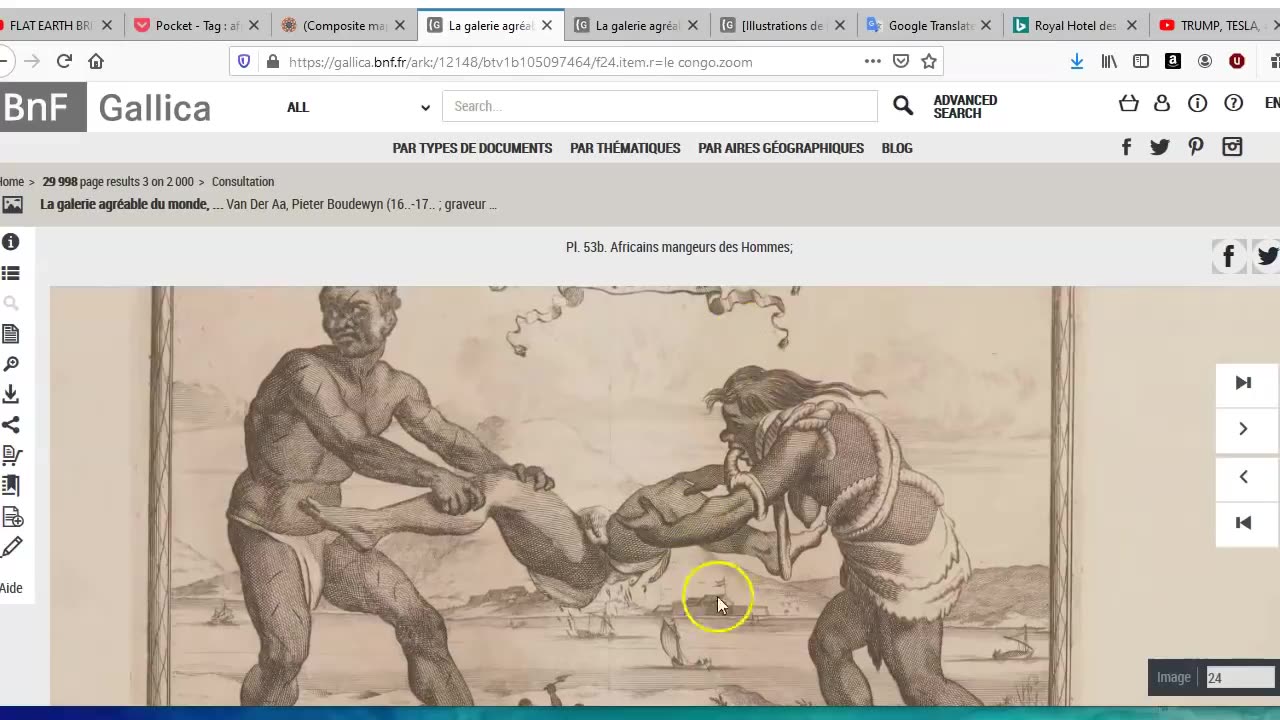Click the order reproduction cart icon

pos(12,456)
